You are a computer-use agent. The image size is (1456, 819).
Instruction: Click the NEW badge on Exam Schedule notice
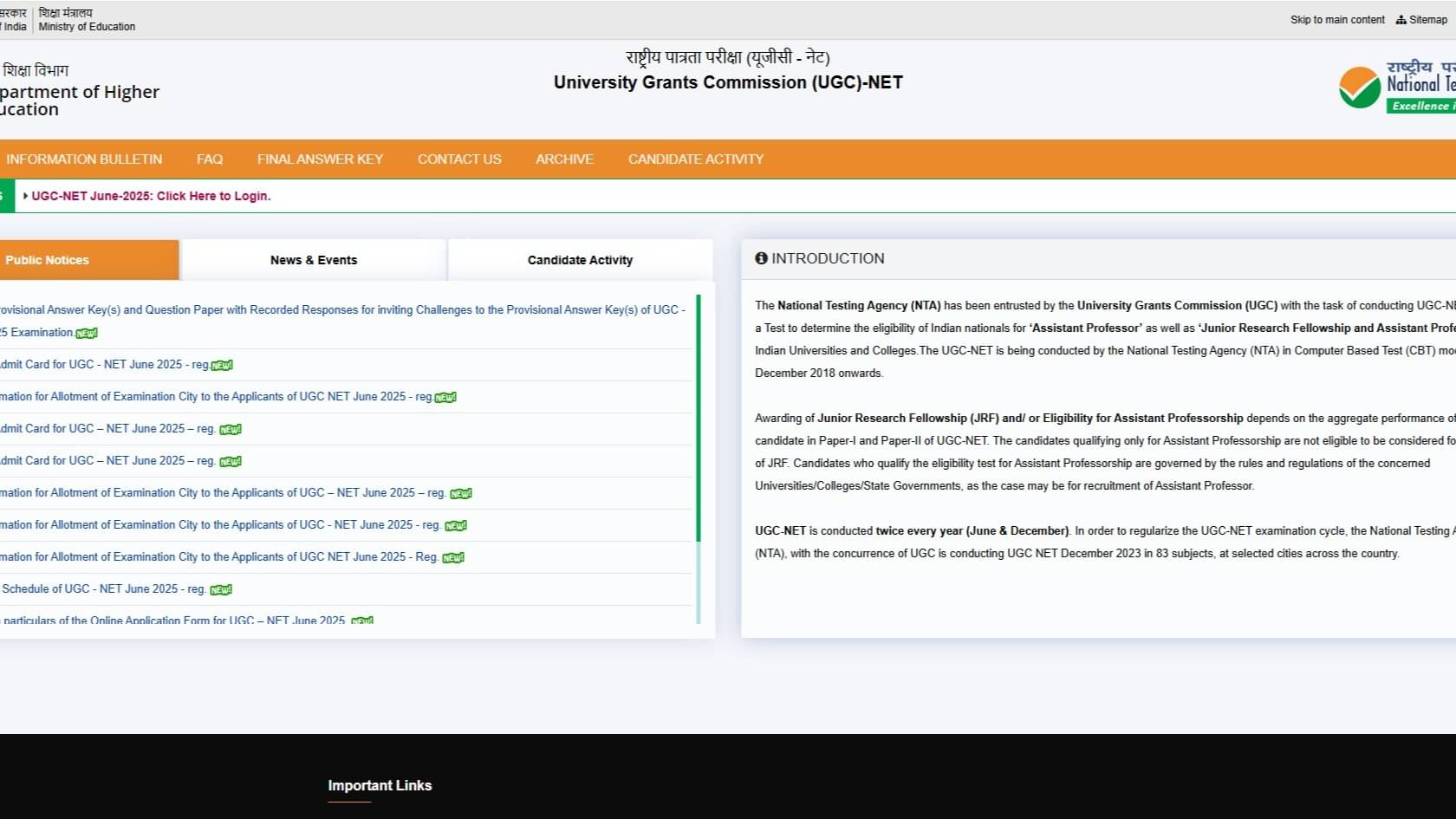222,588
